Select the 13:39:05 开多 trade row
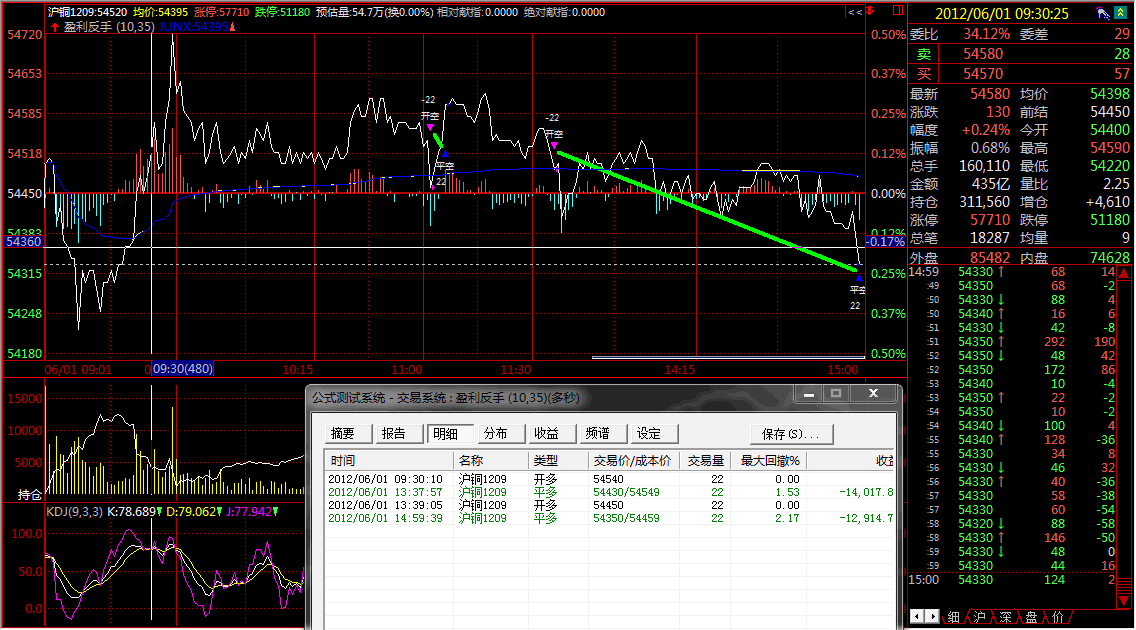 609,505
